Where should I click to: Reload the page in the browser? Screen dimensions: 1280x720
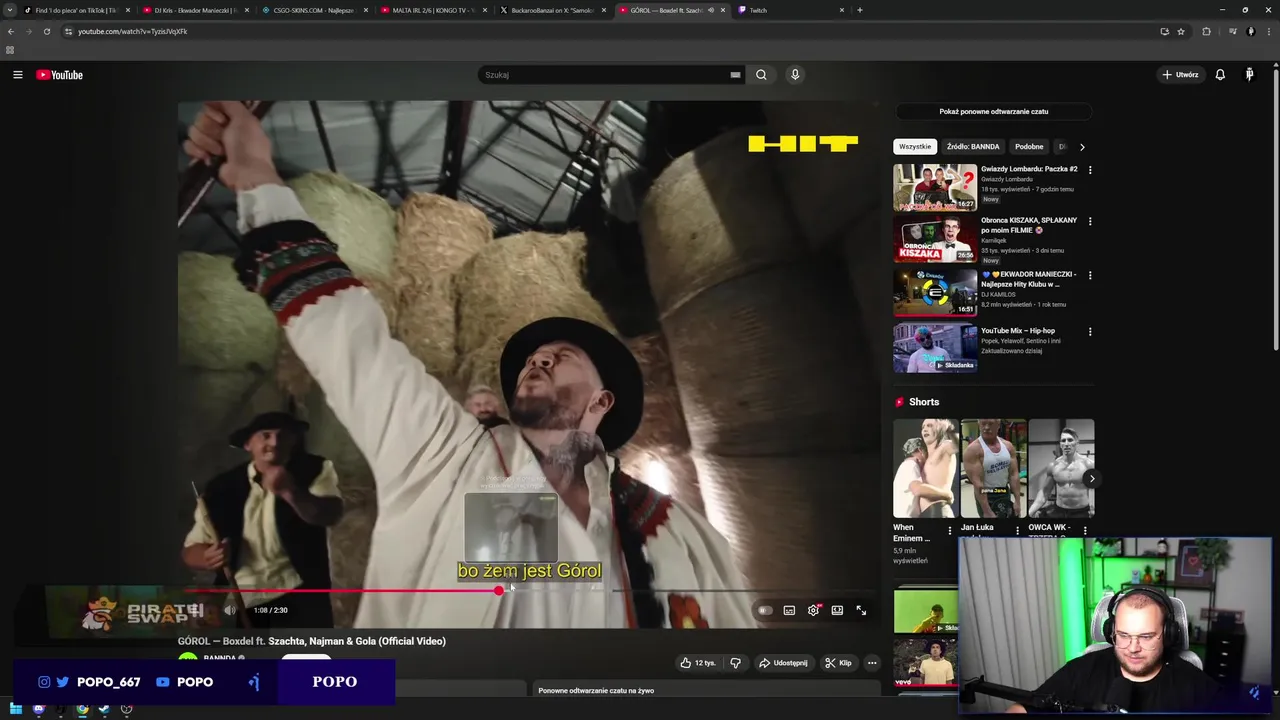46,31
